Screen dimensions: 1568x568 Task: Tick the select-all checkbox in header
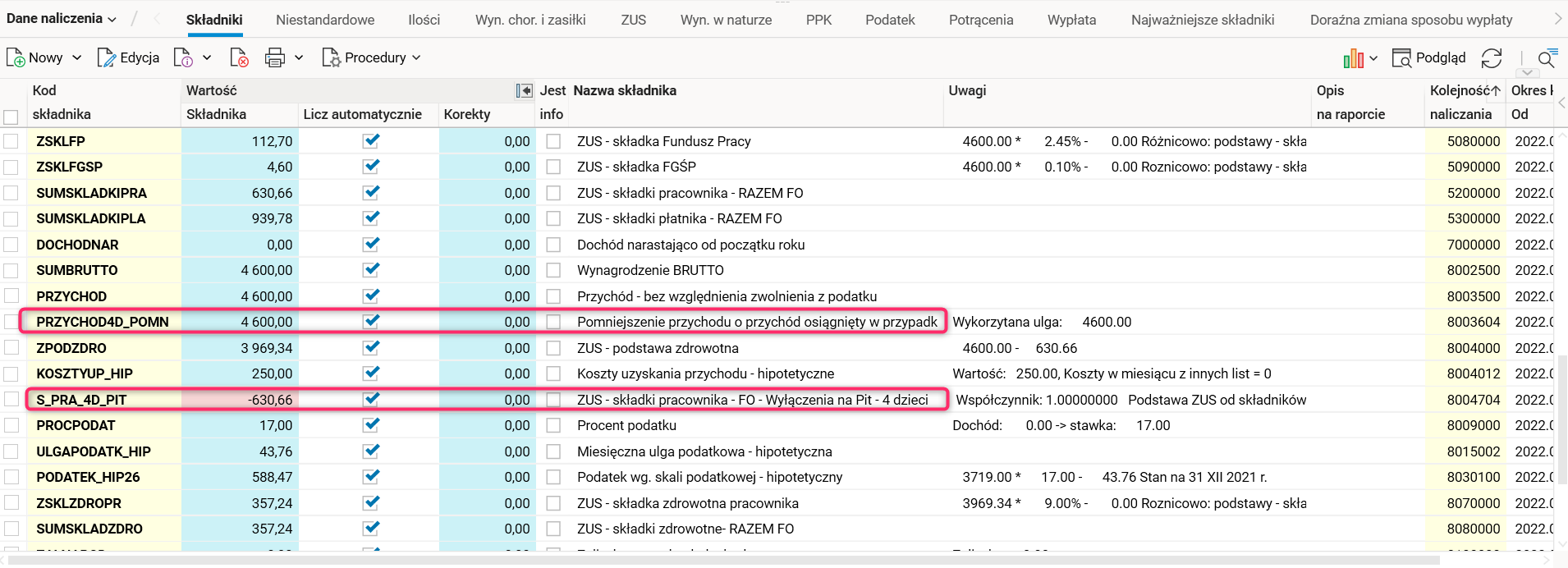coord(11,117)
